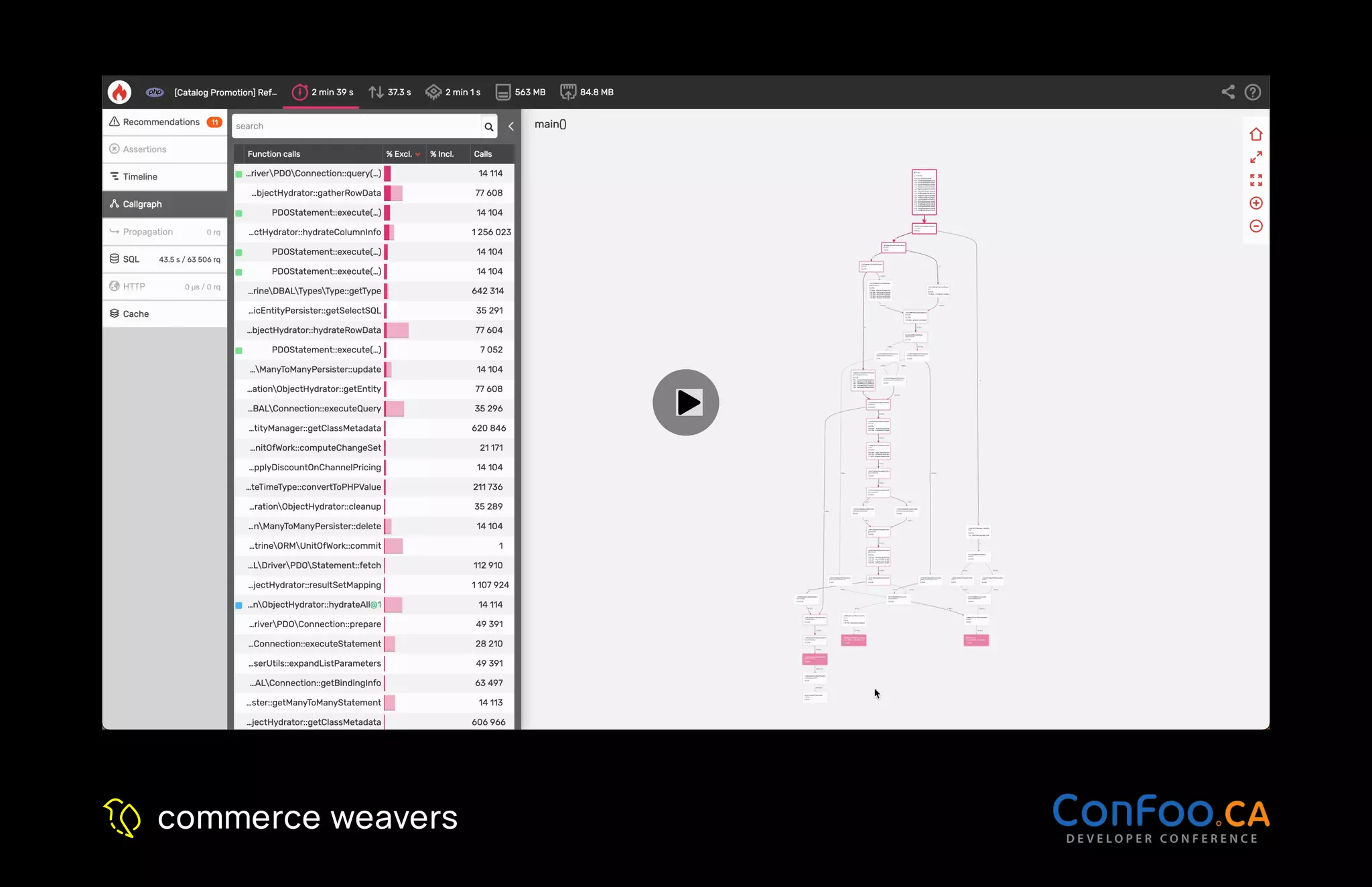Collapse the function list panel chevron

pos(511,126)
